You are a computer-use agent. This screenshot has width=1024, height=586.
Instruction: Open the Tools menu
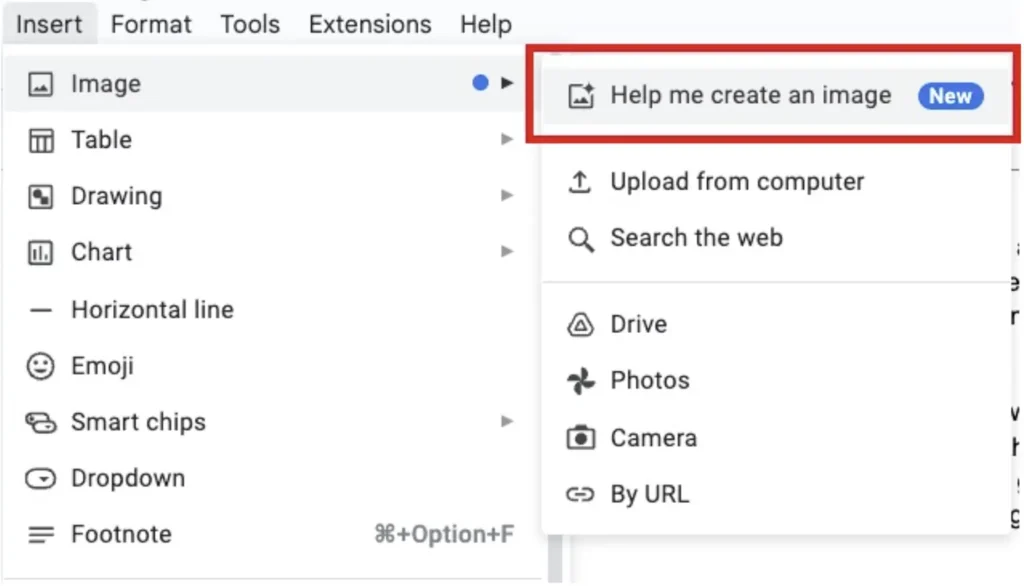pyautogui.click(x=250, y=24)
